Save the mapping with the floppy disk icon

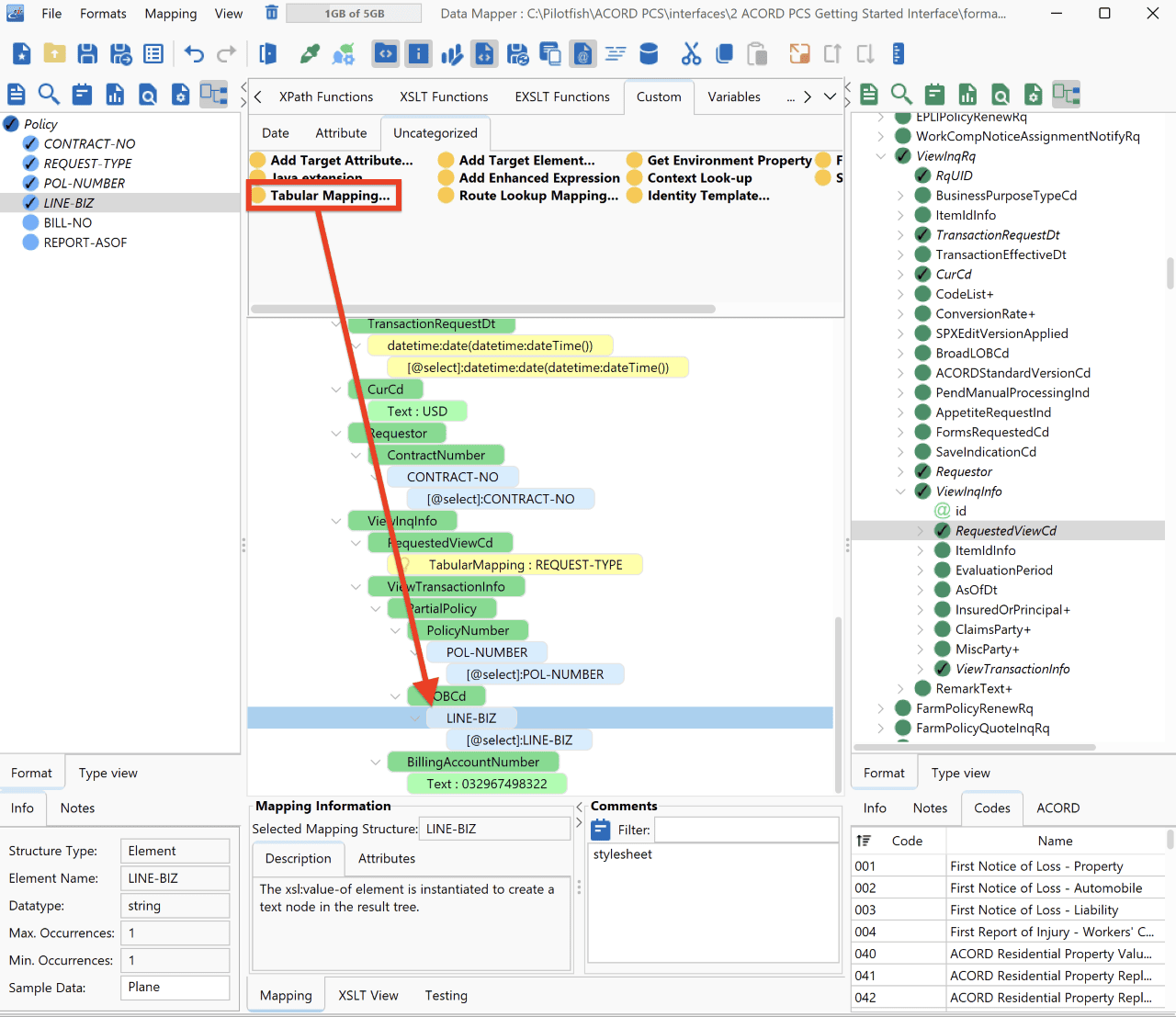(87, 54)
